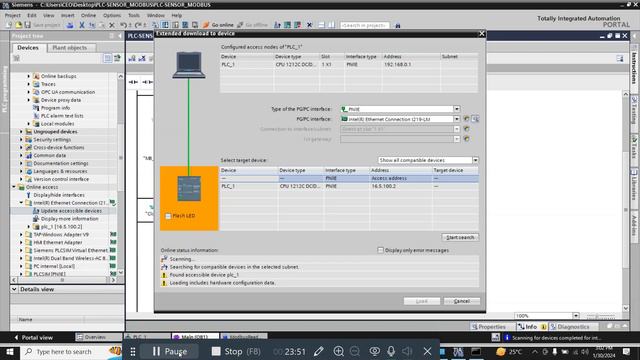Collapse the Details view panel
The image size is (640, 360).
tap(14, 289)
